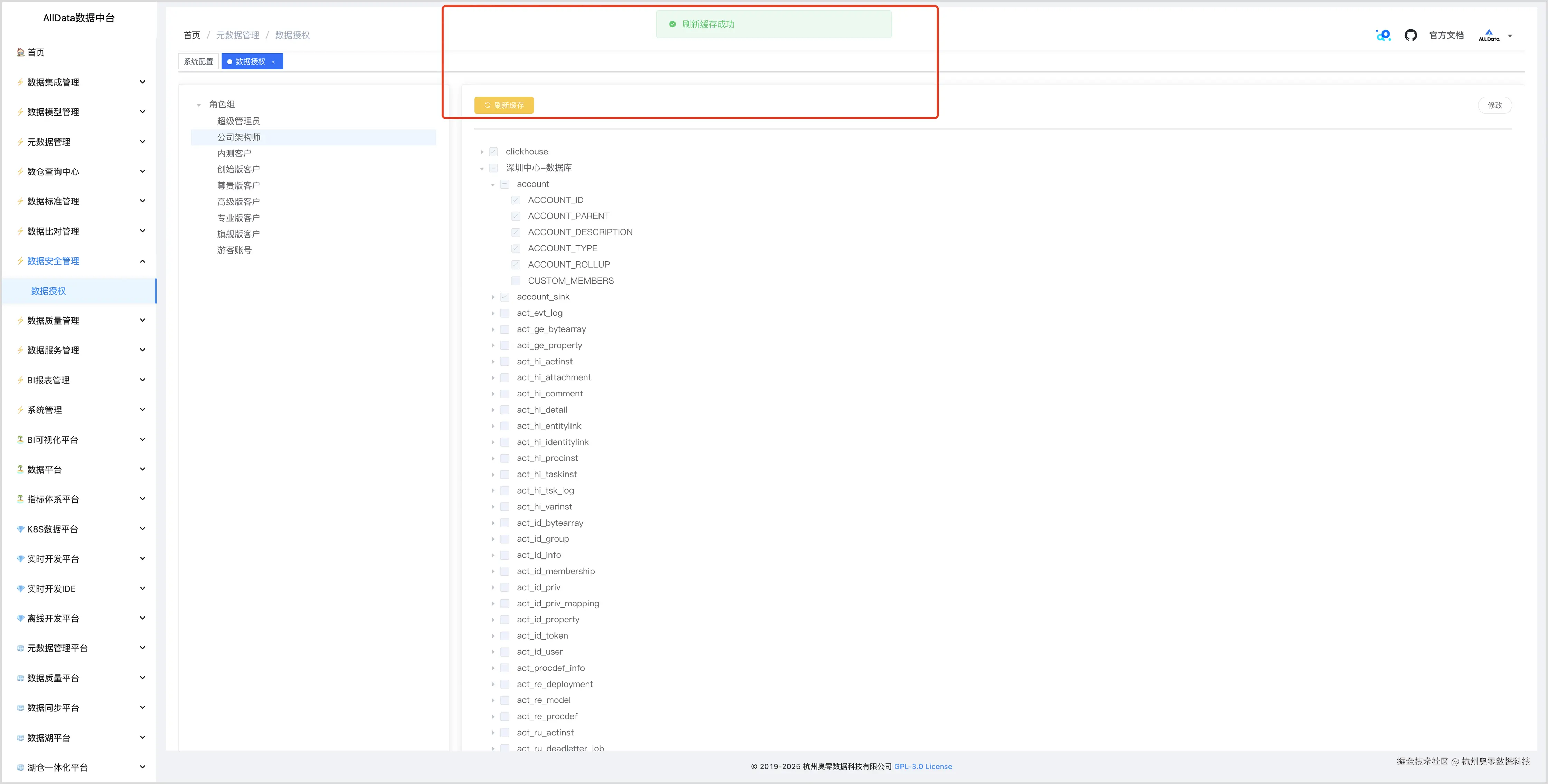The width and height of the screenshot is (1548, 784).
Task: Toggle the ACCOUNT_DESCRIPTION checkbox
Action: coord(516,232)
